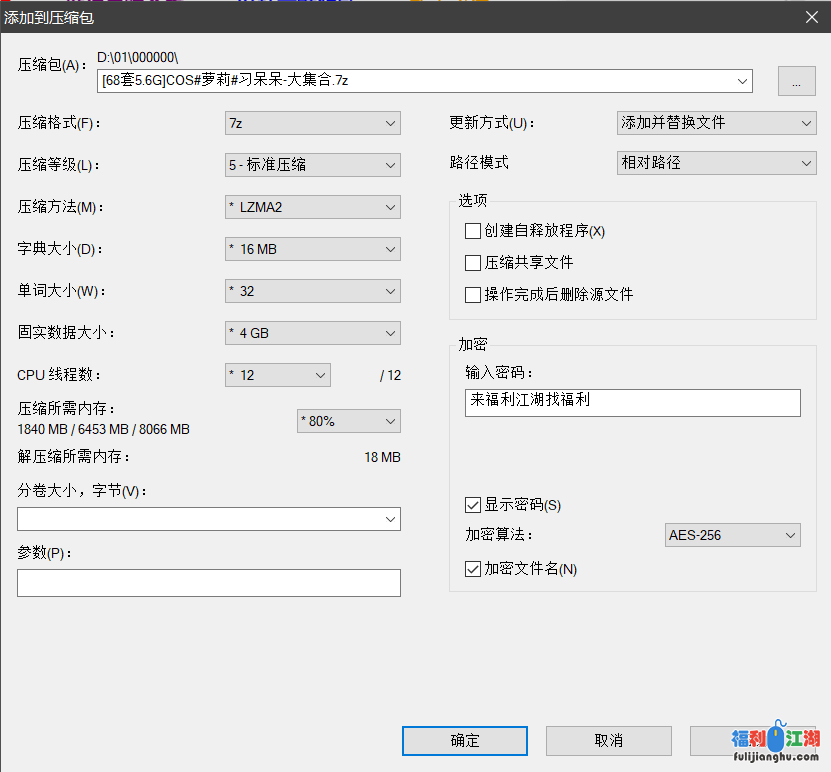This screenshot has height=772, width=831.
Task: Click the 确定 confirm button
Action: pyautogui.click(x=464, y=741)
